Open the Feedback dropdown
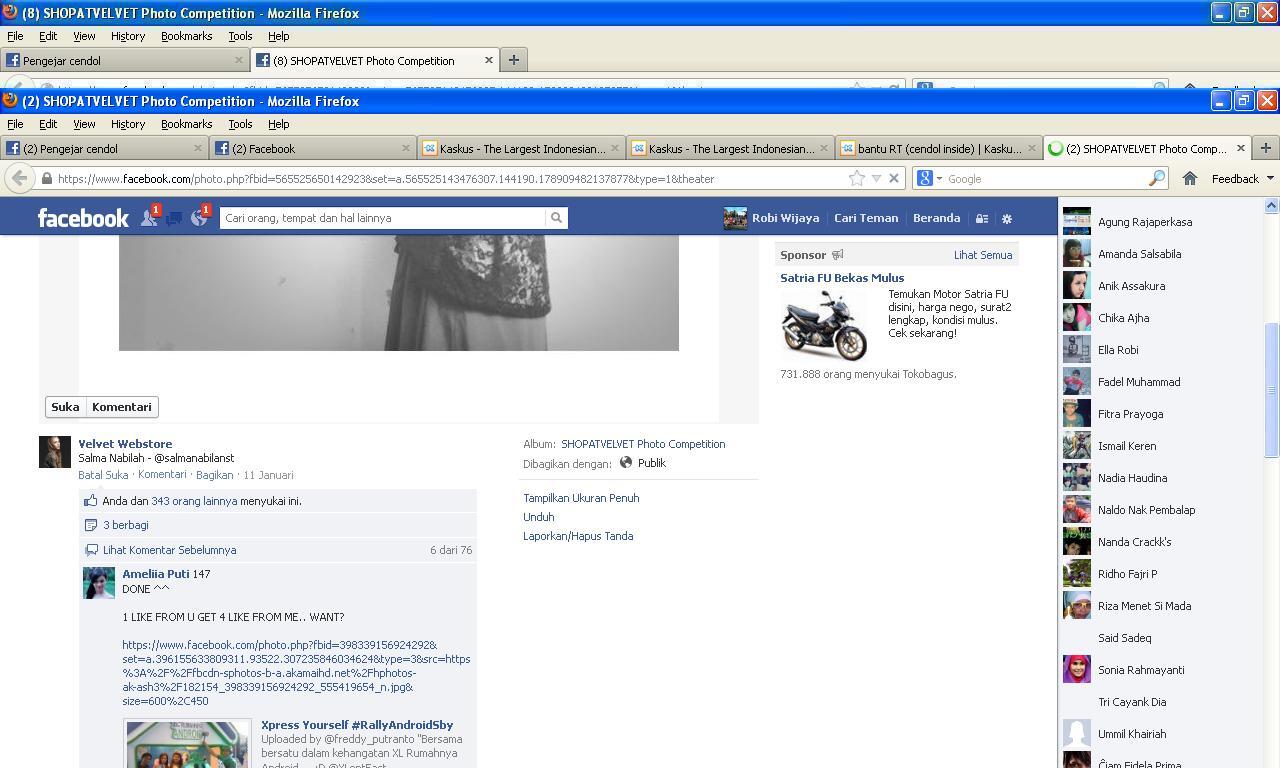Image resolution: width=1280 pixels, height=768 pixels. pyautogui.click(x=1242, y=178)
